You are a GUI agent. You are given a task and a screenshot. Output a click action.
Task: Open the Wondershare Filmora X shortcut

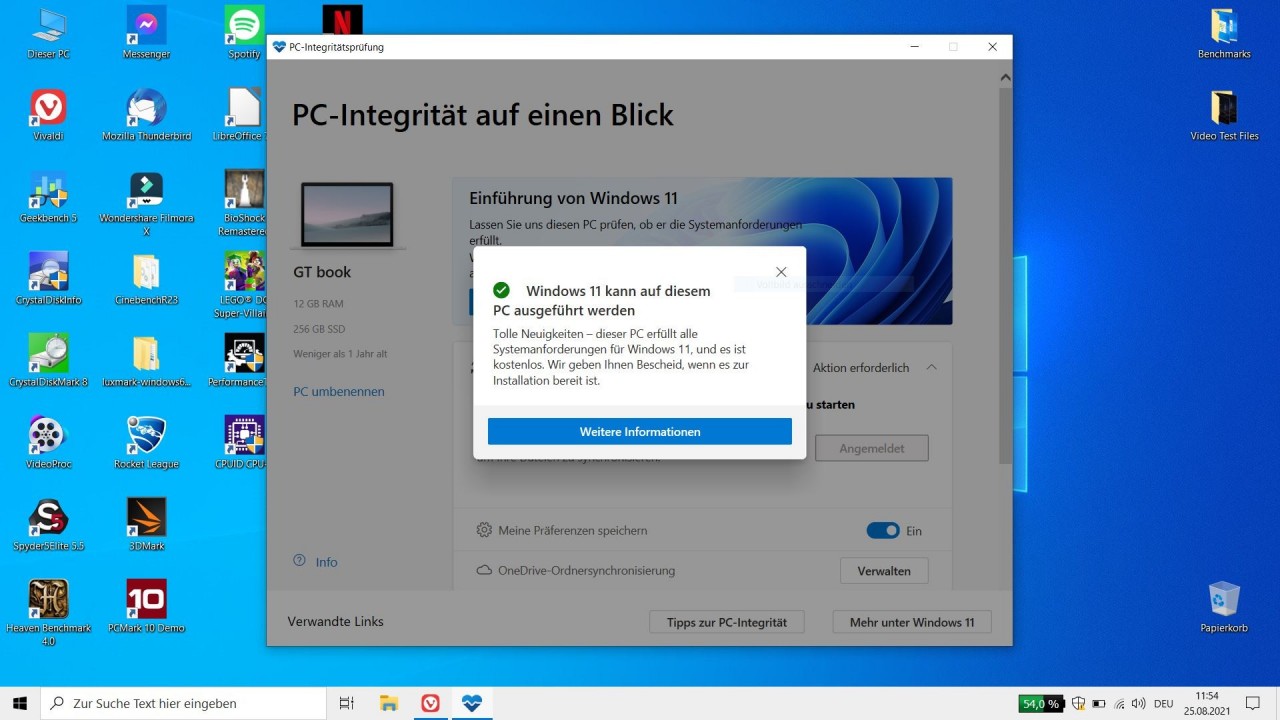pyautogui.click(x=146, y=203)
